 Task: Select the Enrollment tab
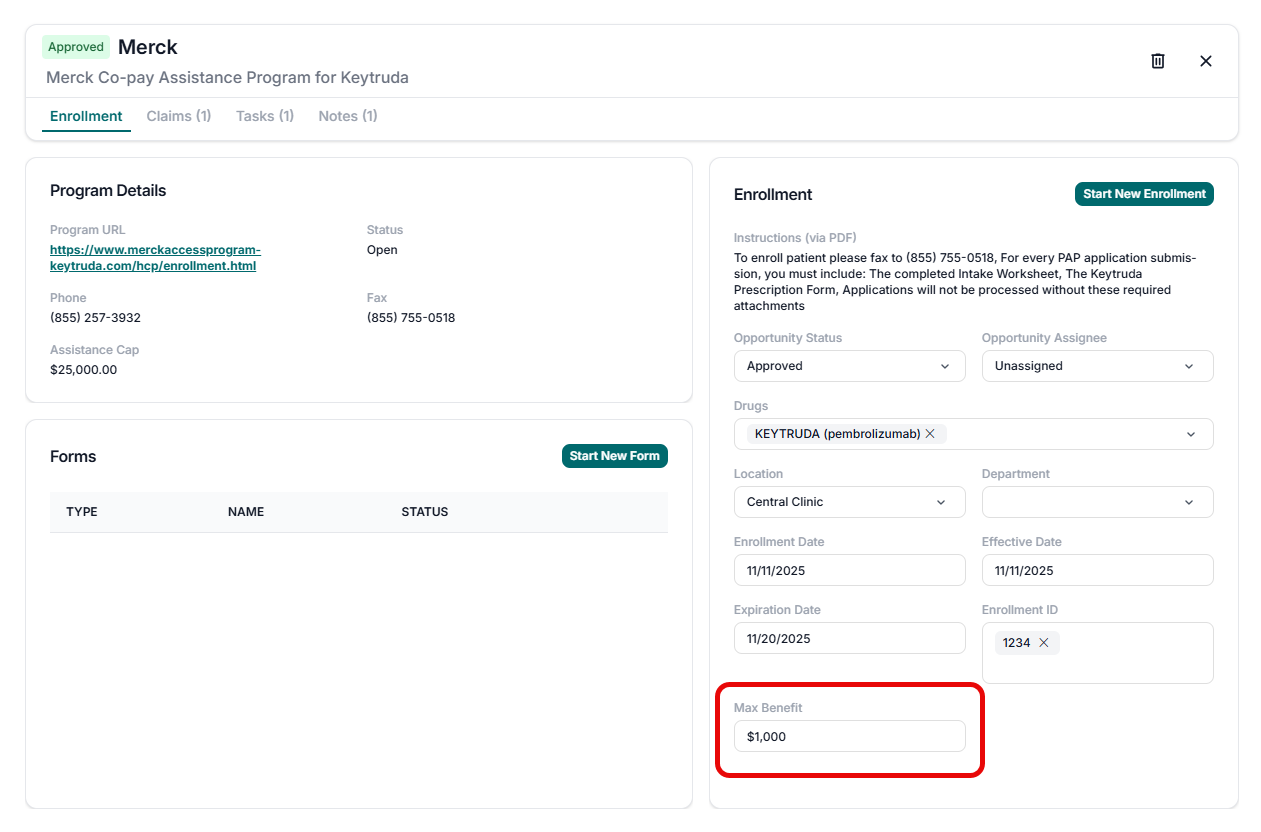point(86,116)
